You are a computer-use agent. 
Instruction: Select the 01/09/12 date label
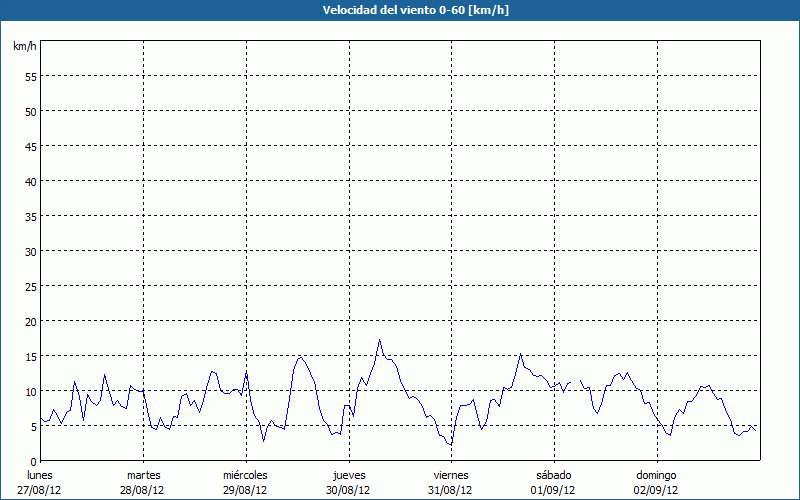click(x=553, y=490)
